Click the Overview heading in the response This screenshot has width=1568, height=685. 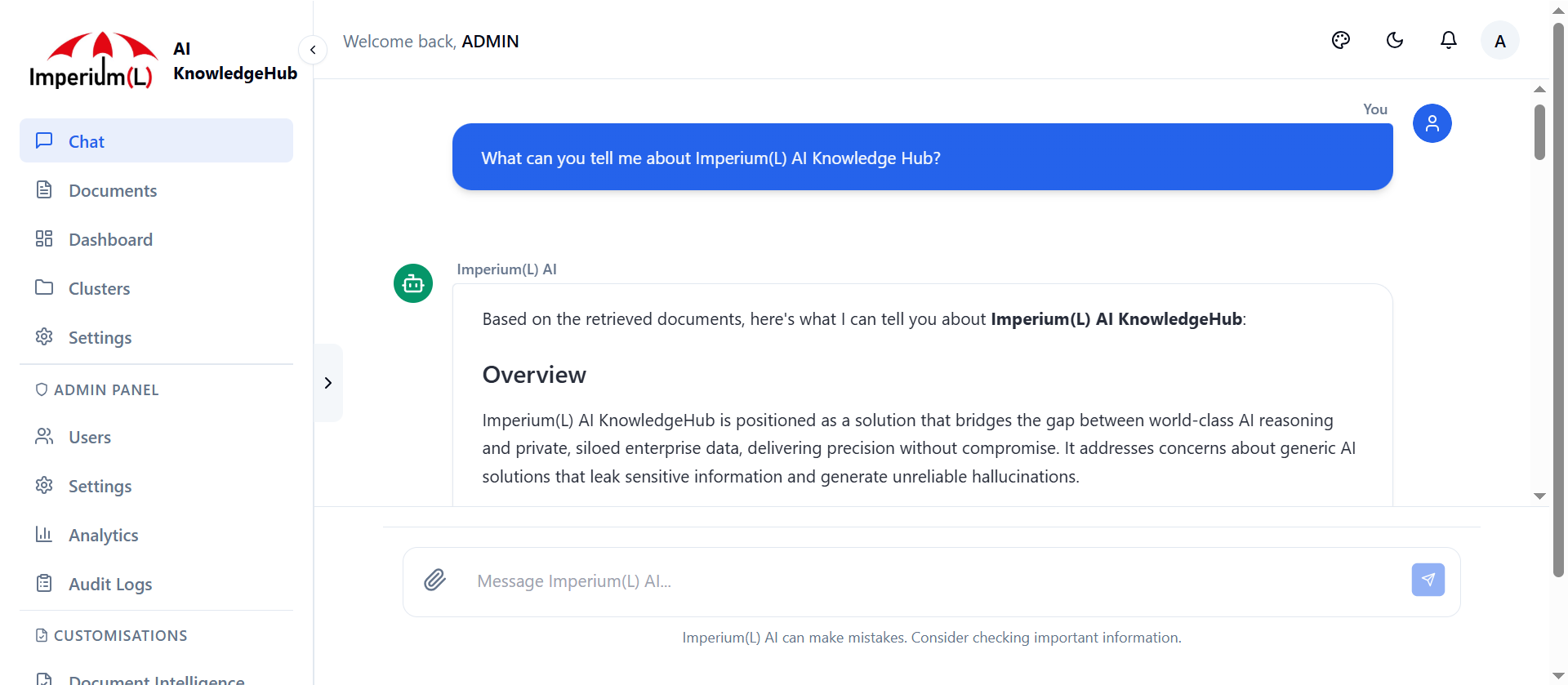[534, 375]
